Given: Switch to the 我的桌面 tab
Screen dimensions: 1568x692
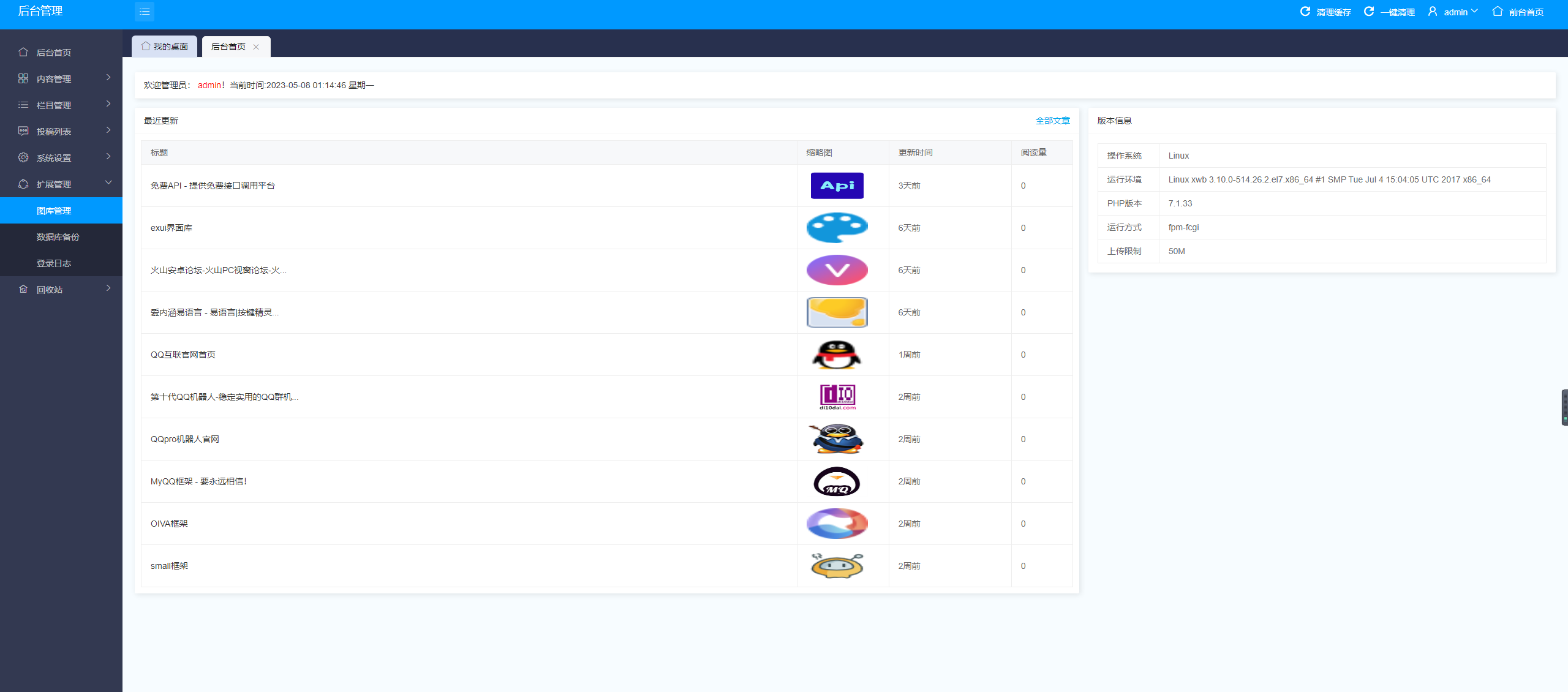Looking at the screenshot, I should (x=164, y=47).
